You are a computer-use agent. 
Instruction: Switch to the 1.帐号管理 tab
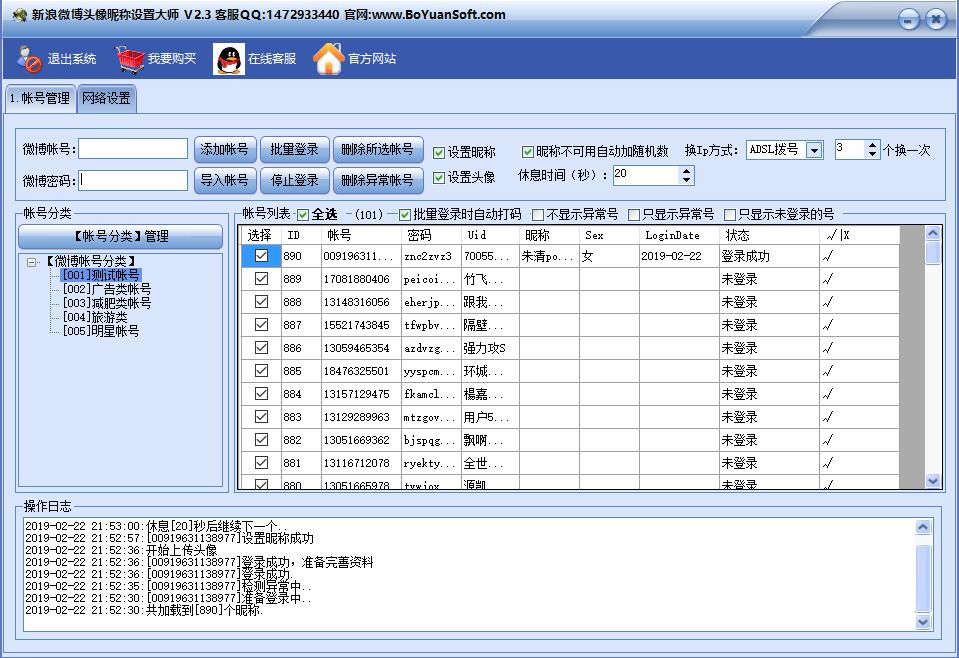(x=40, y=98)
